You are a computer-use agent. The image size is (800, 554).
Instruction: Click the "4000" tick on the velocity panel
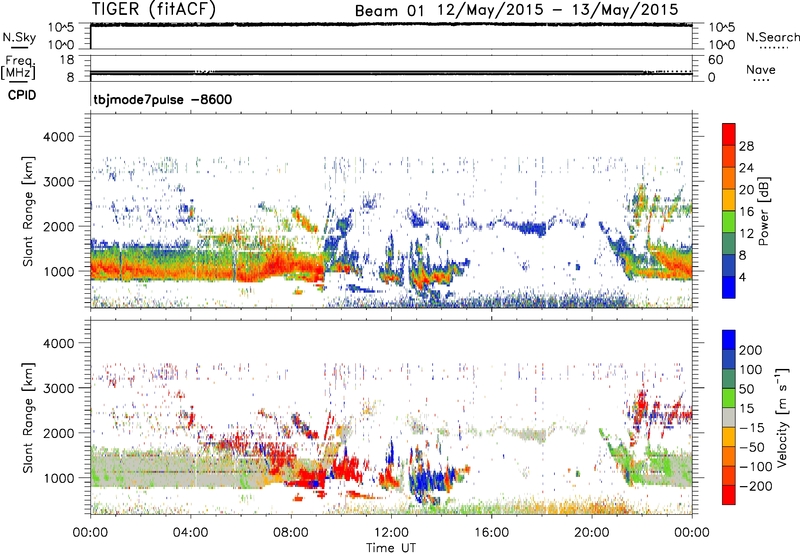[x=58, y=343]
